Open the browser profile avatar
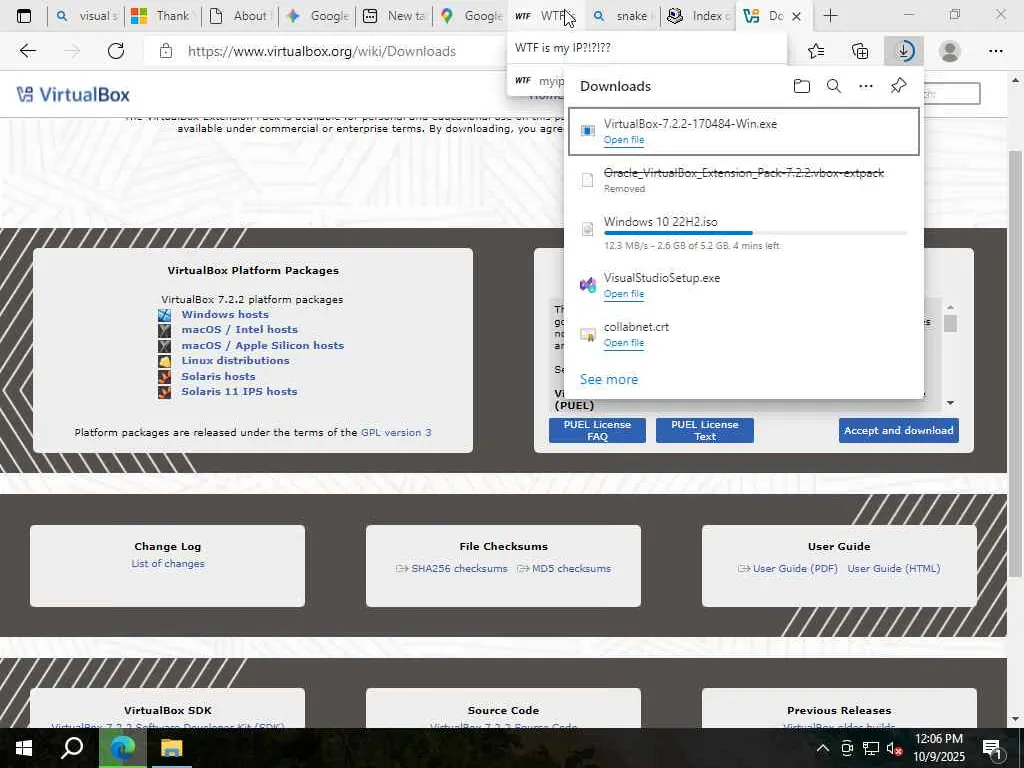The width and height of the screenshot is (1024, 768). [950, 51]
